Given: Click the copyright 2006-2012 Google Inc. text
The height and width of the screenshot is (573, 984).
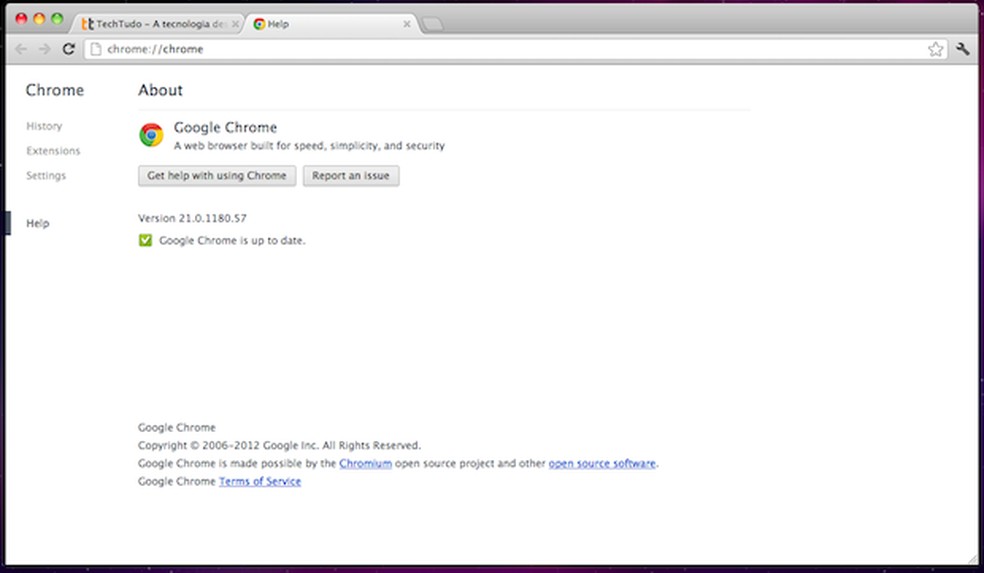Looking at the screenshot, I should point(279,446).
